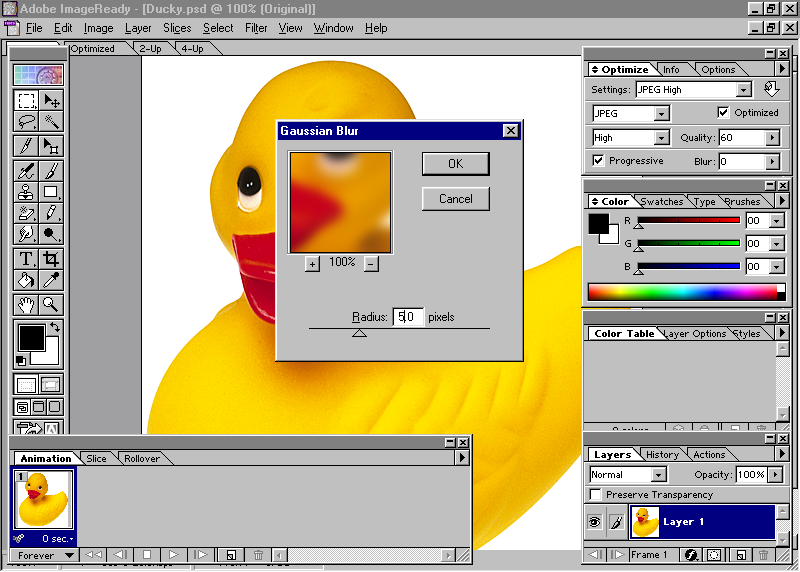Image resolution: width=800 pixels, height=572 pixels.
Task: Open the High quality level dropdown
Action: (662, 138)
